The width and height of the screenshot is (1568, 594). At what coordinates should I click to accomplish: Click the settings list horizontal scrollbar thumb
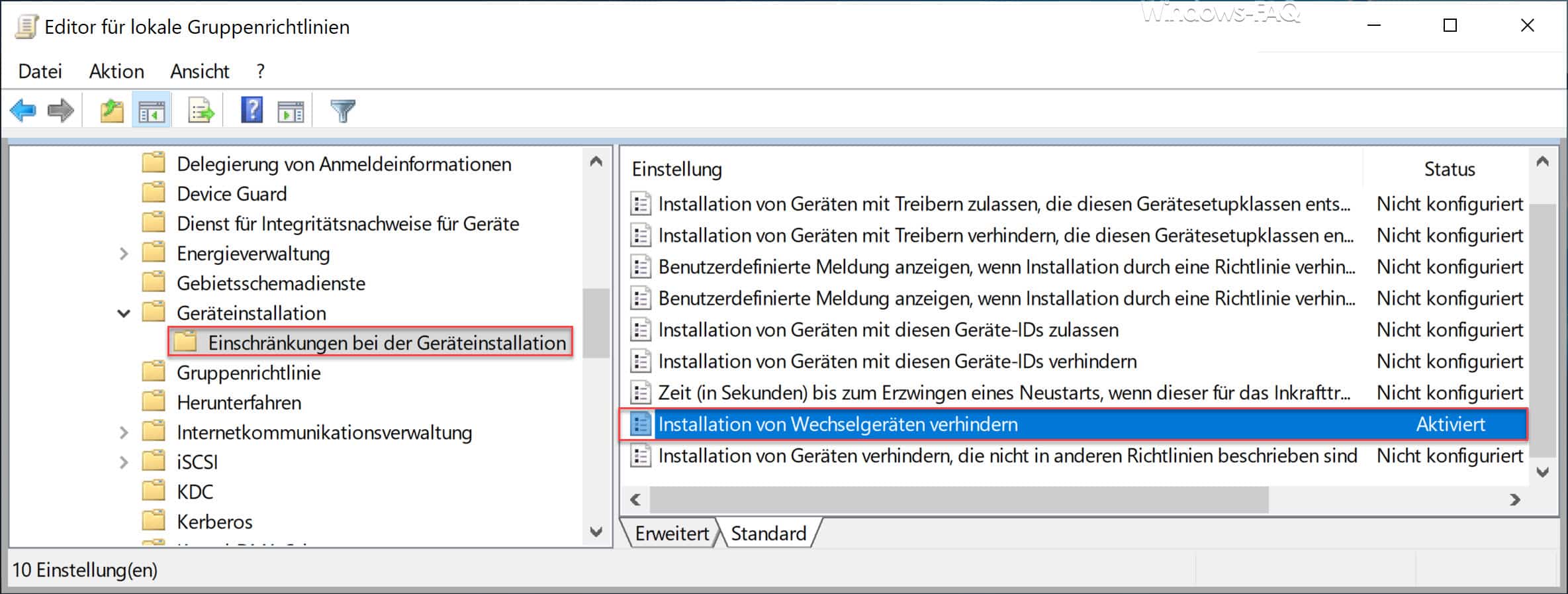point(959,500)
